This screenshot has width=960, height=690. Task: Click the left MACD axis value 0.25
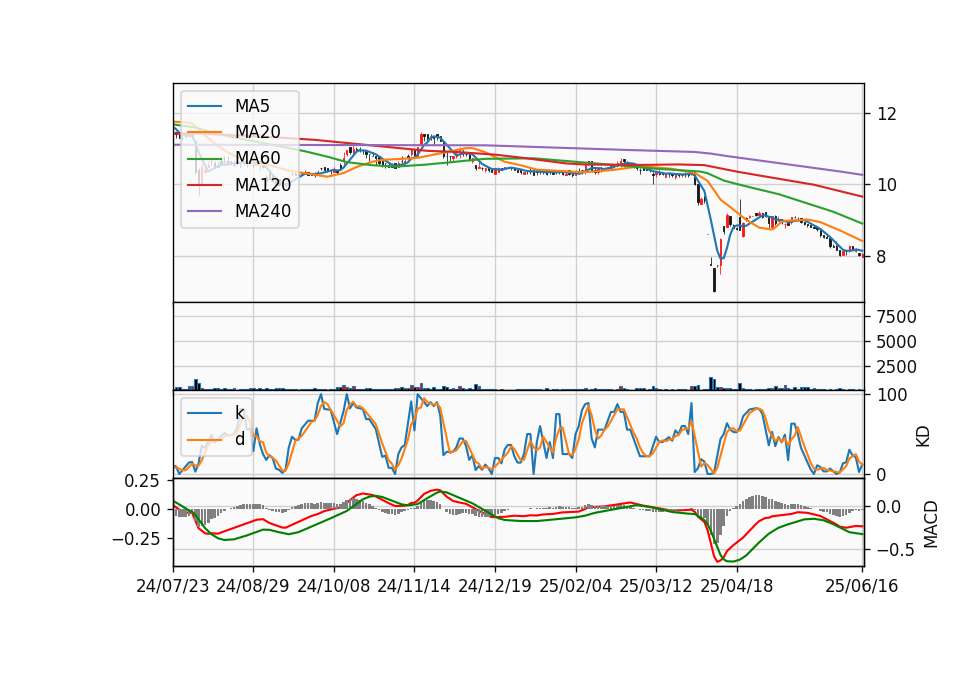(x=141, y=481)
